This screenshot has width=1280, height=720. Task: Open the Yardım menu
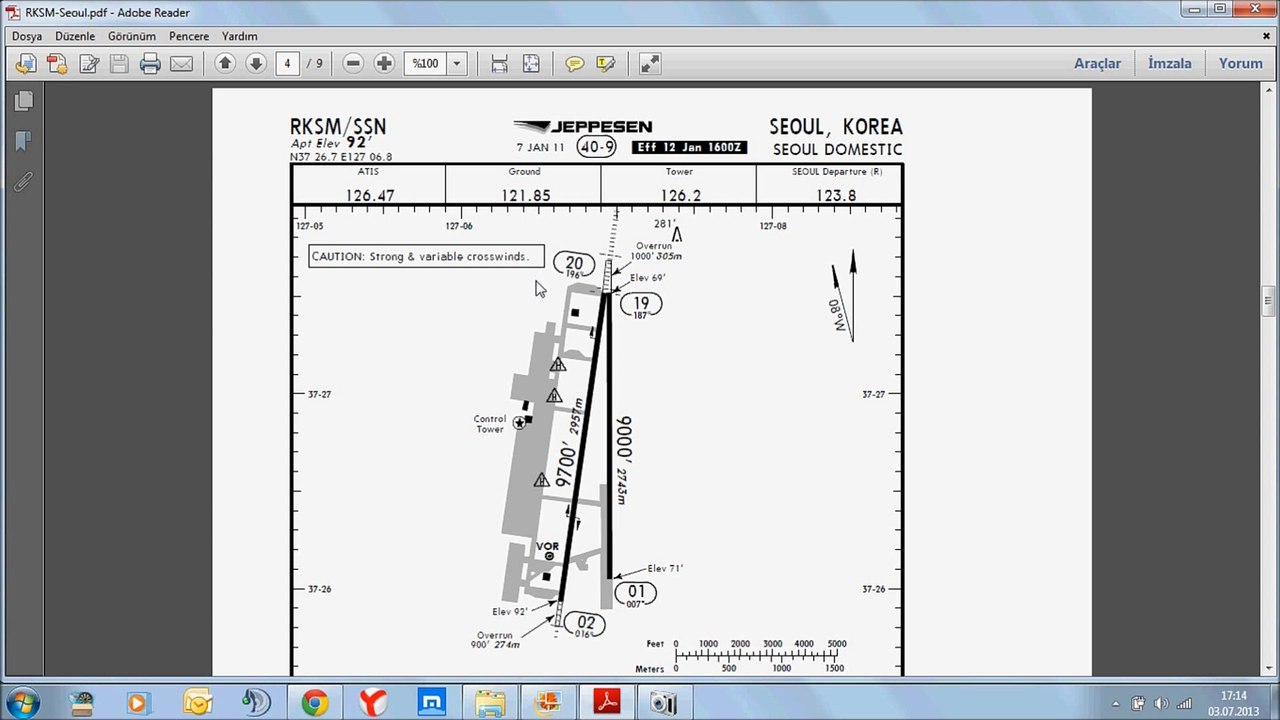coord(240,36)
